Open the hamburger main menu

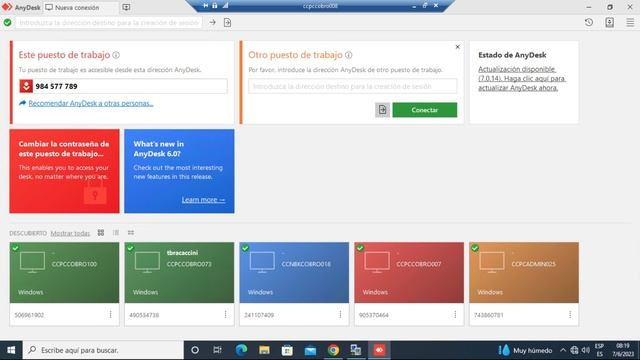pos(630,22)
